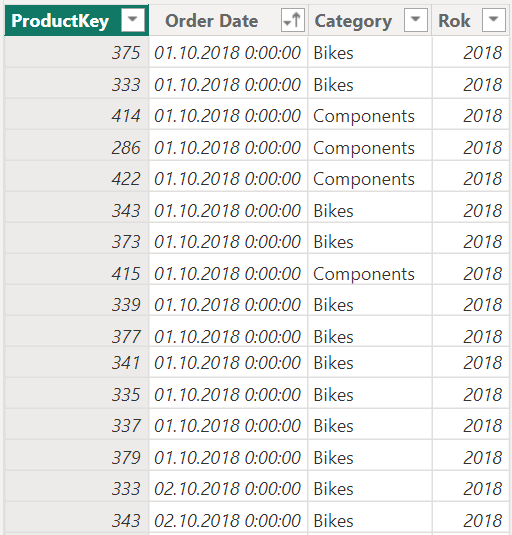Image resolution: width=512 pixels, height=535 pixels.
Task: Select the Rok column header
Action: [471, 20]
